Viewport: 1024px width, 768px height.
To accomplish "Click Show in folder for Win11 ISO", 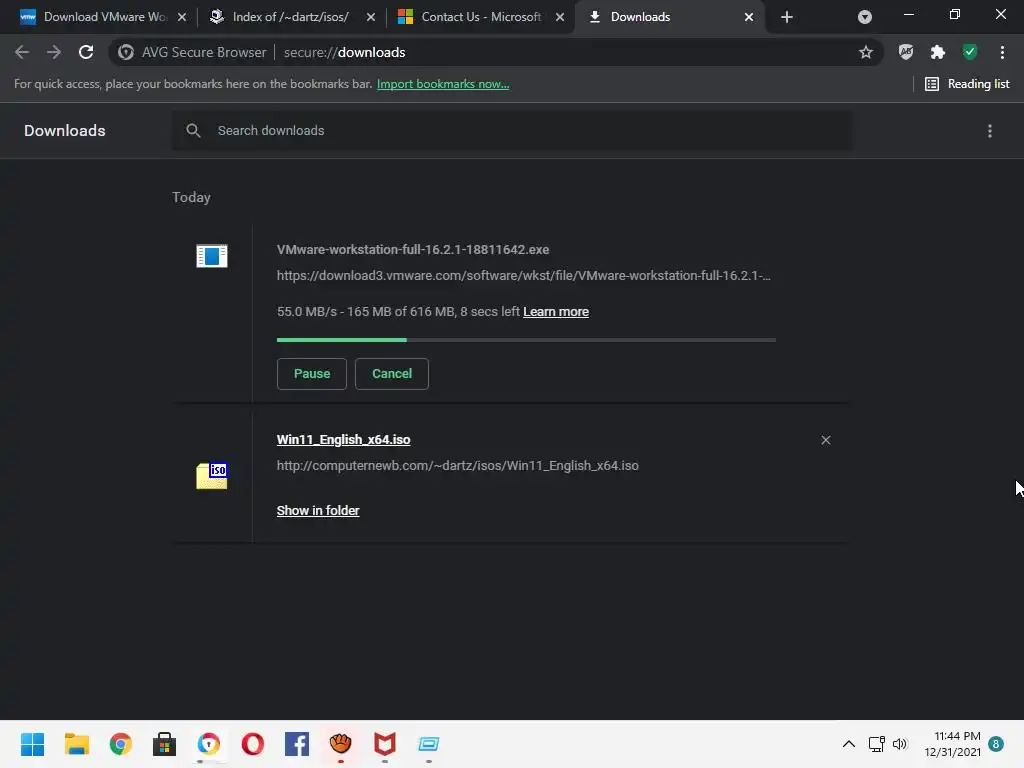I will pyautogui.click(x=318, y=511).
